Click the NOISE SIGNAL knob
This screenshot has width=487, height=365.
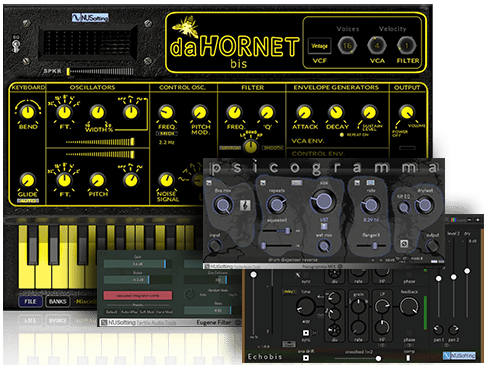pyautogui.click(x=166, y=180)
